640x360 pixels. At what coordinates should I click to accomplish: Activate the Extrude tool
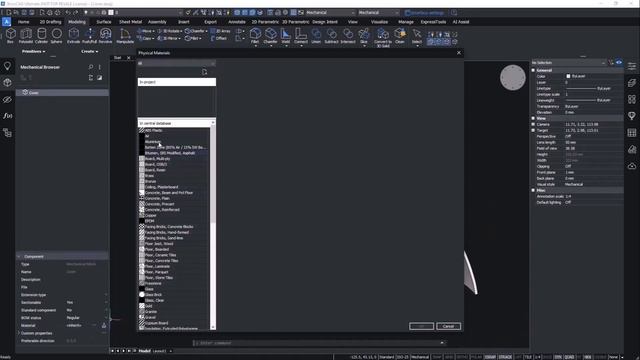[x=73, y=36]
